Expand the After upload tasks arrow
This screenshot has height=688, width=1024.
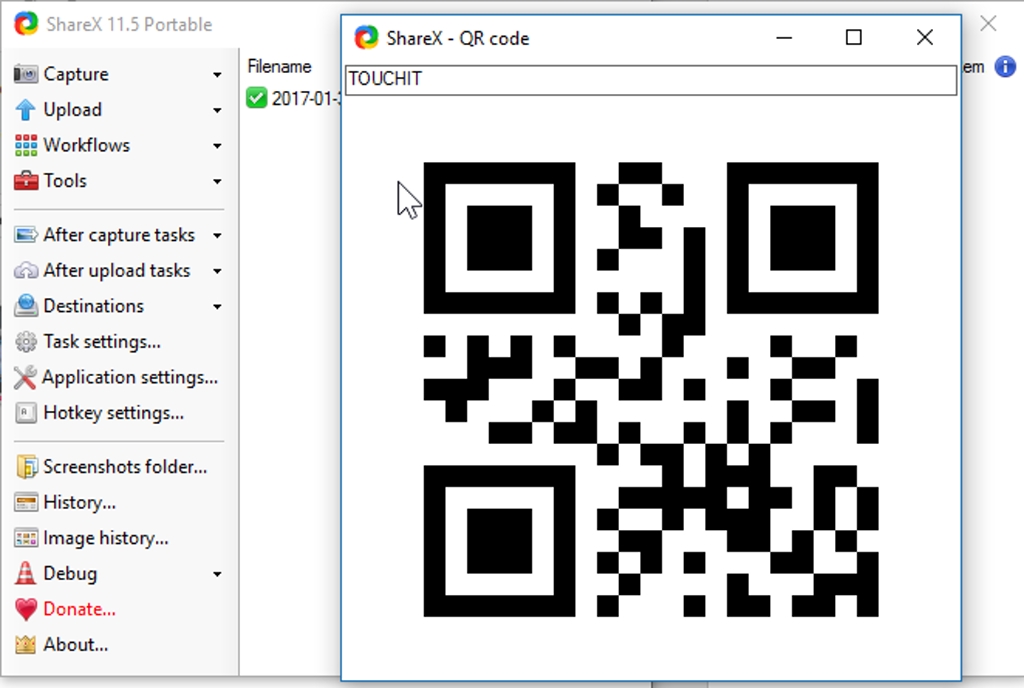[217, 271]
